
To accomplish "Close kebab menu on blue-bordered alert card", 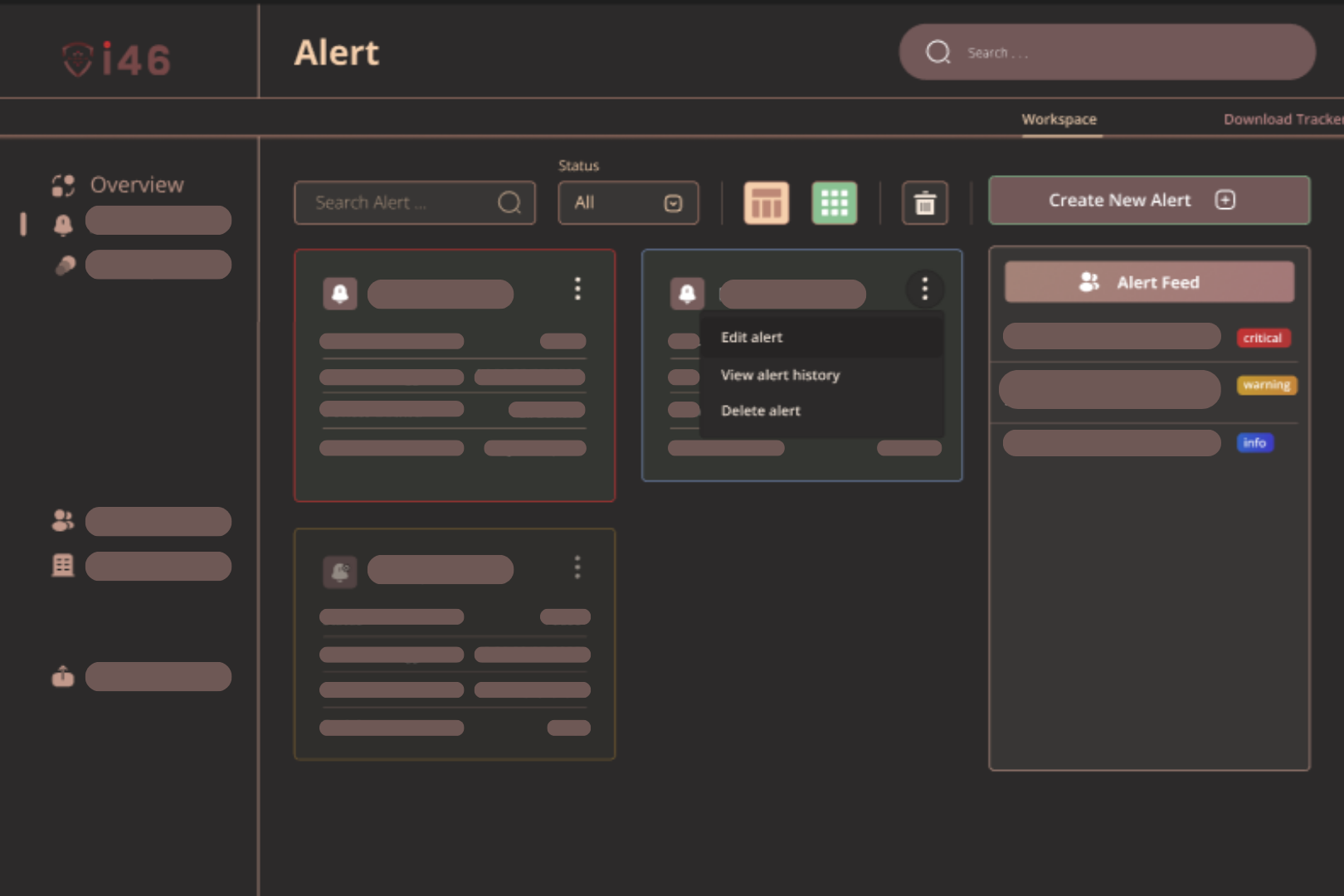I will click(925, 289).
